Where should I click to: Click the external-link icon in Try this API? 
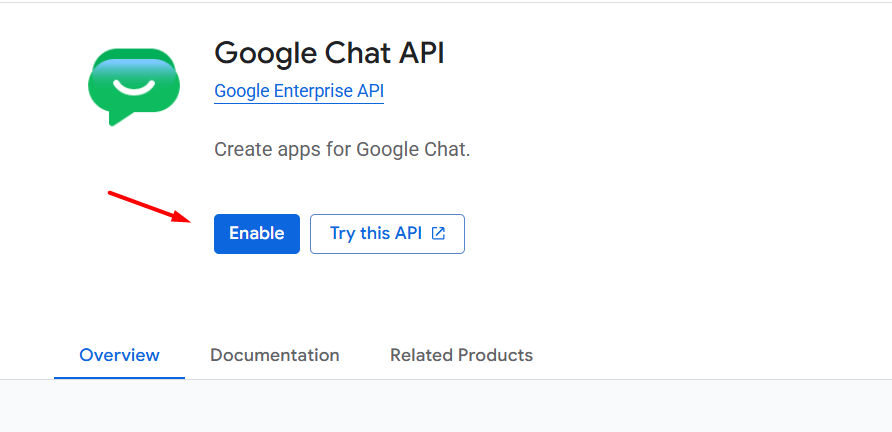pos(438,233)
